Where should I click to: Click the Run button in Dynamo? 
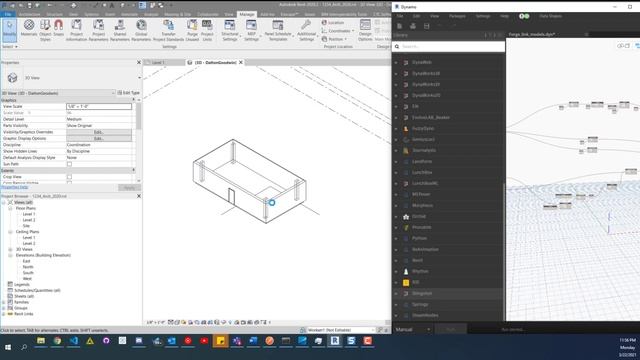pos(451,329)
